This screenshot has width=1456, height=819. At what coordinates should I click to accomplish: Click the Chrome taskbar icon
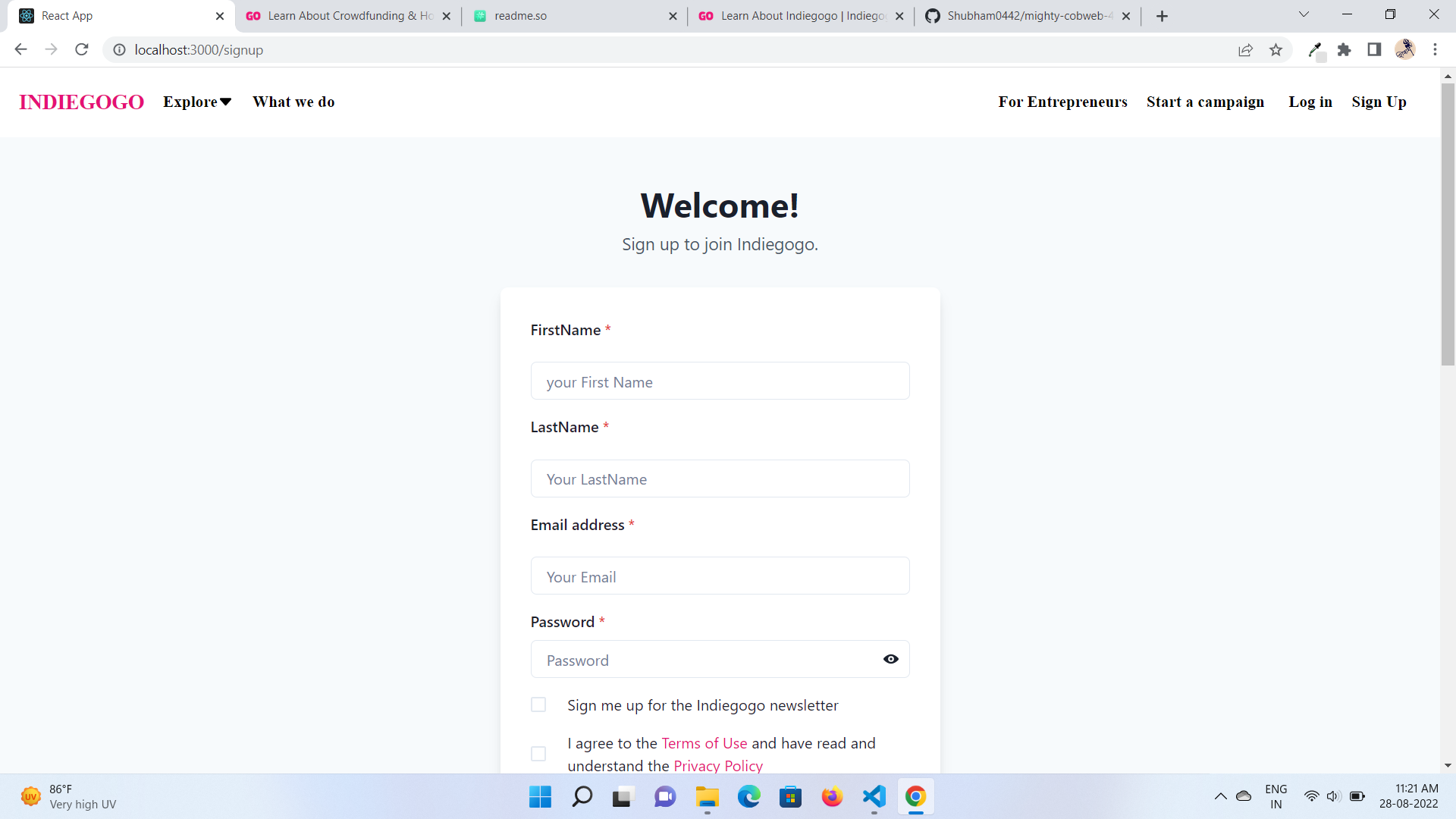click(915, 797)
